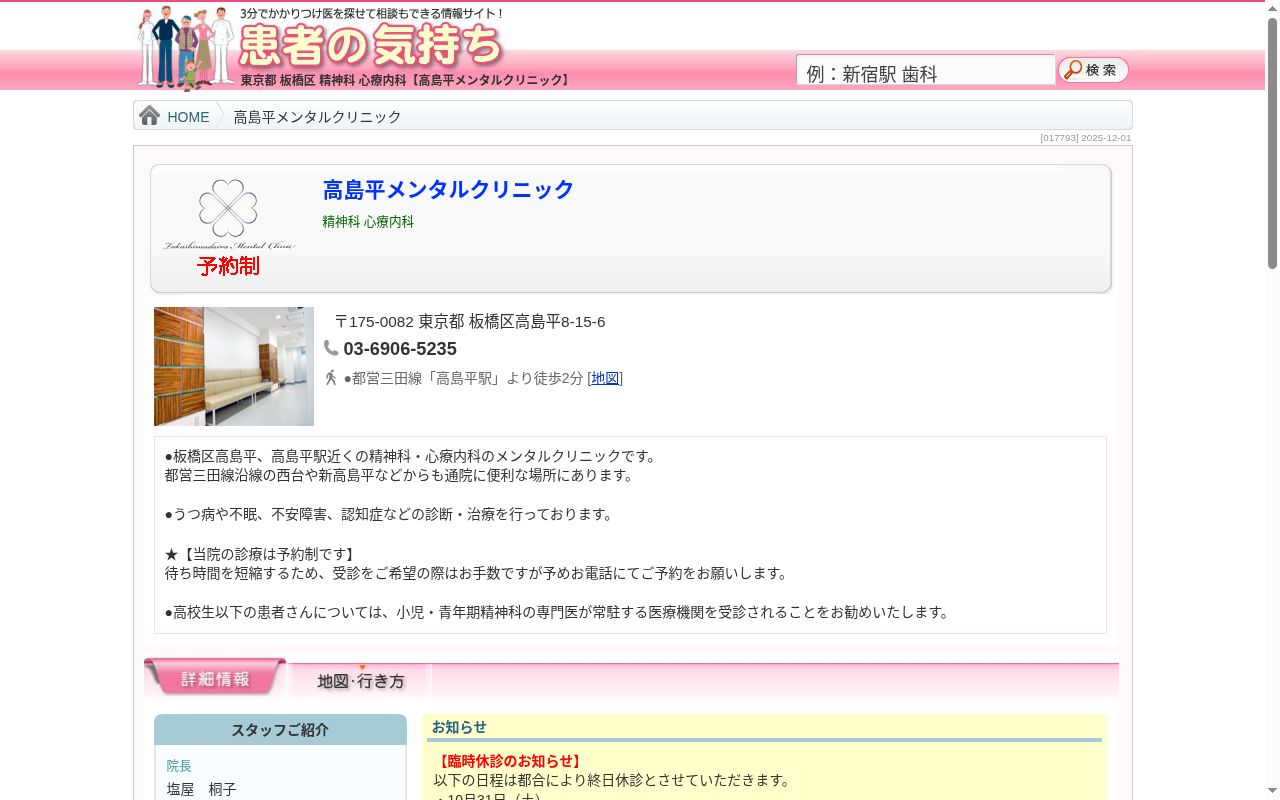
Task: Click the 高島平メンタルクリニック breadcrumb text
Action: 317,117
